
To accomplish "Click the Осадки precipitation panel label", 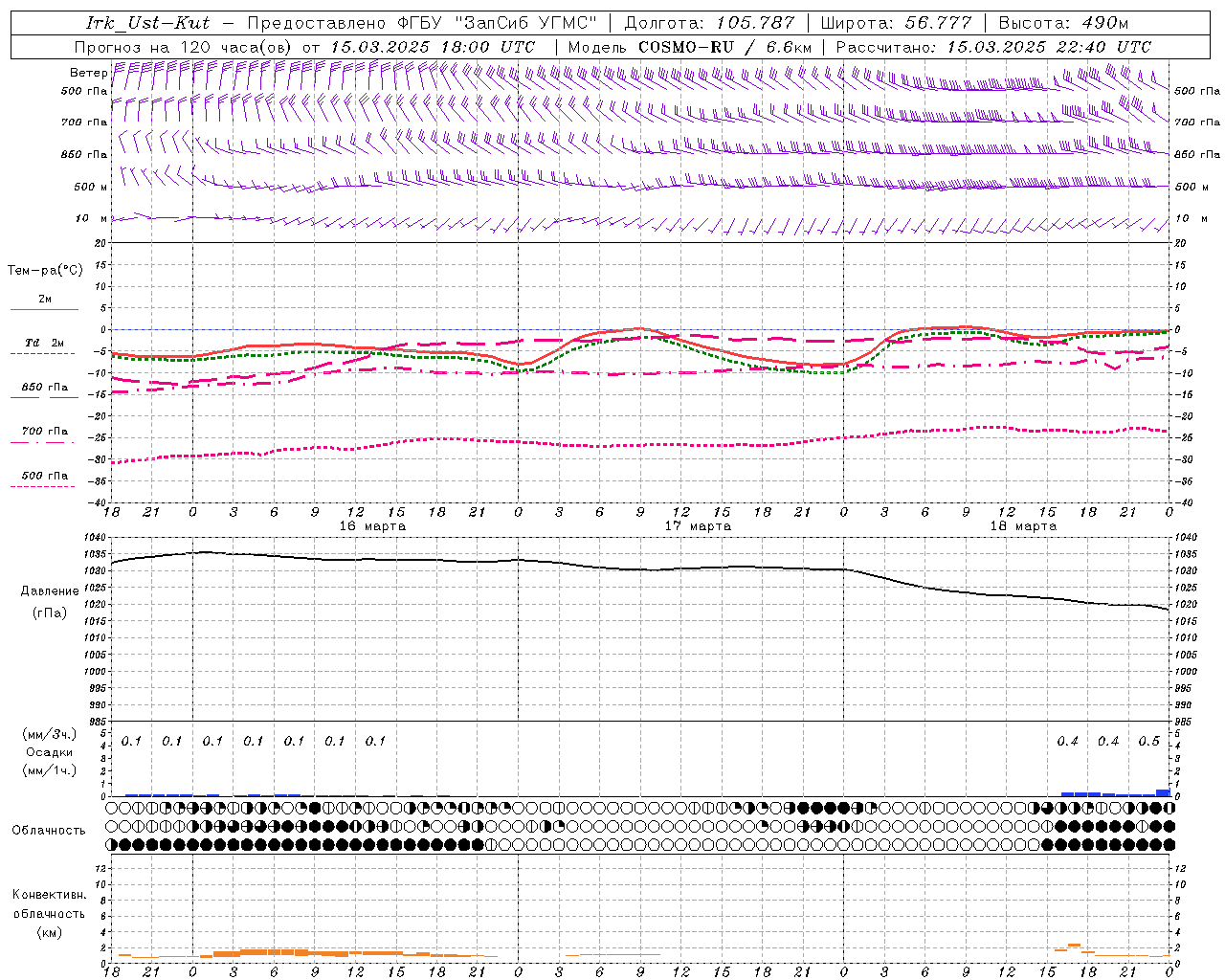I will [x=49, y=752].
